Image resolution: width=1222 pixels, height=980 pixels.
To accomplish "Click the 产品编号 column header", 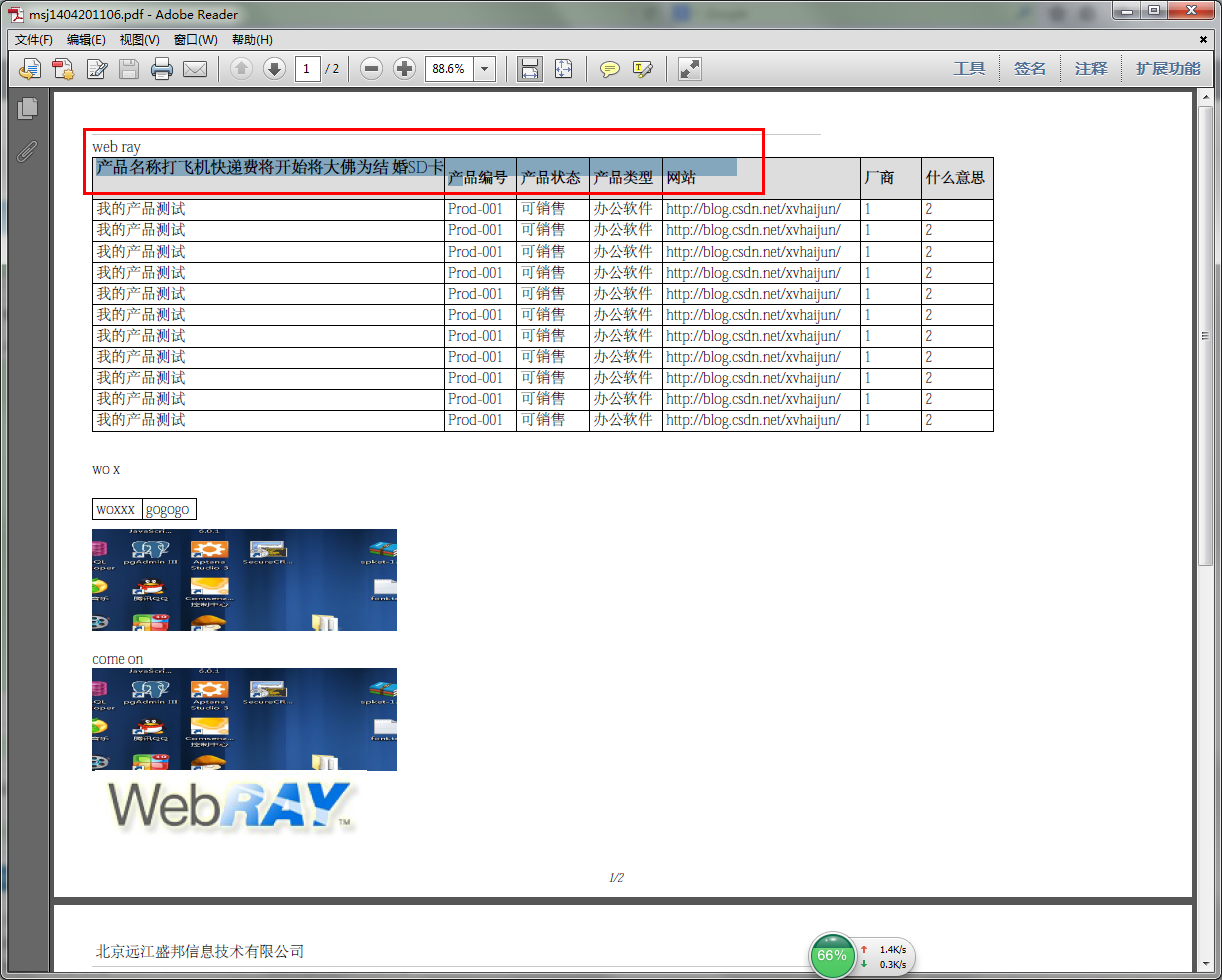I will click(478, 178).
